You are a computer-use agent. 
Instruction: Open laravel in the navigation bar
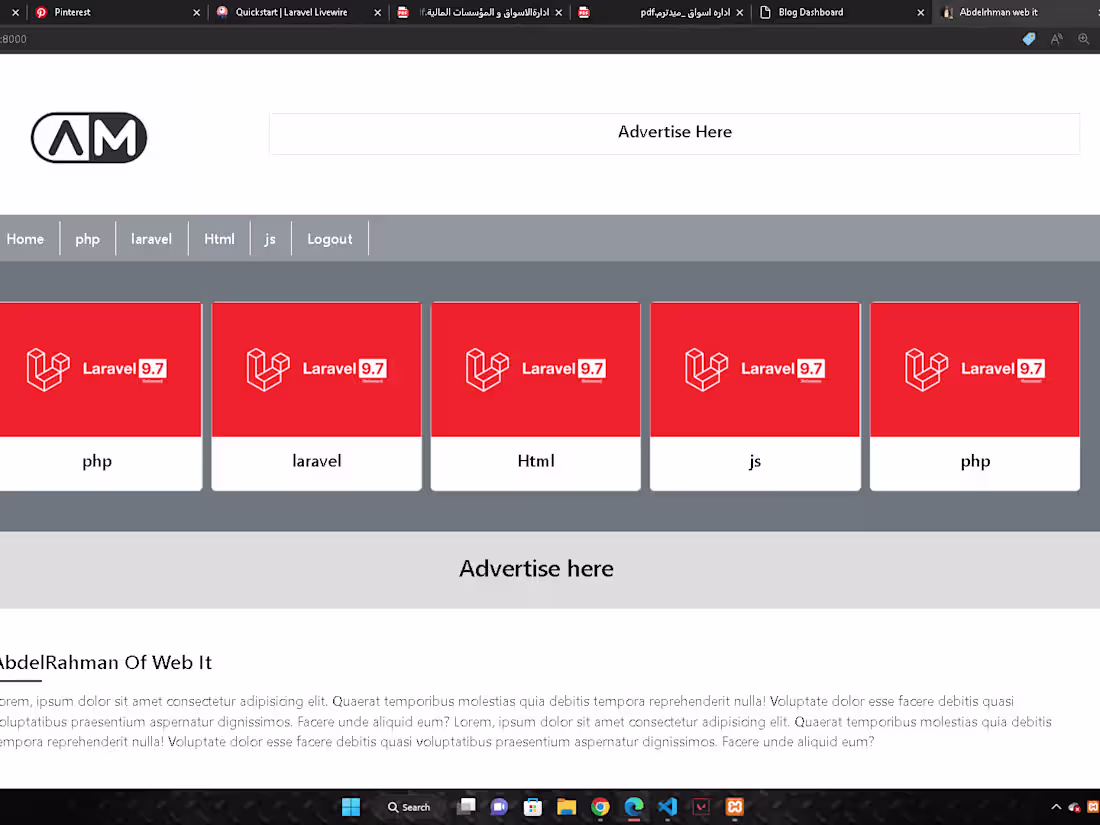pyautogui.click(x=152, y=239)
